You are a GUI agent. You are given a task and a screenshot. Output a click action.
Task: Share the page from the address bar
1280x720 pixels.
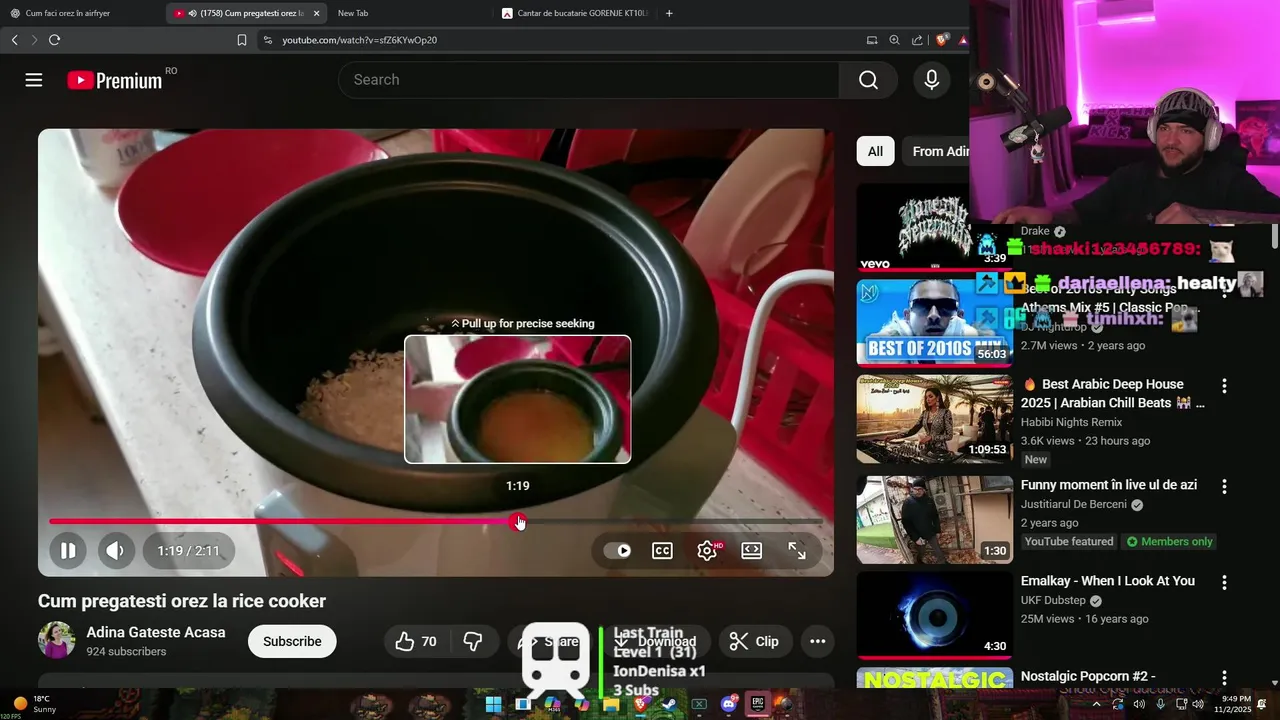pyautogui.click(x=917, y=40)
